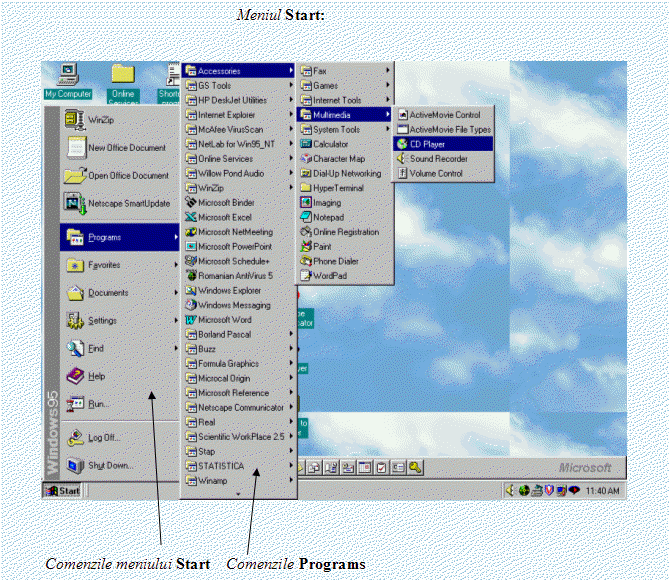The height and width of the screenshot is (580, 669).
Task: Launch Microsoft Excel from Programs
Action: (239, 217)
